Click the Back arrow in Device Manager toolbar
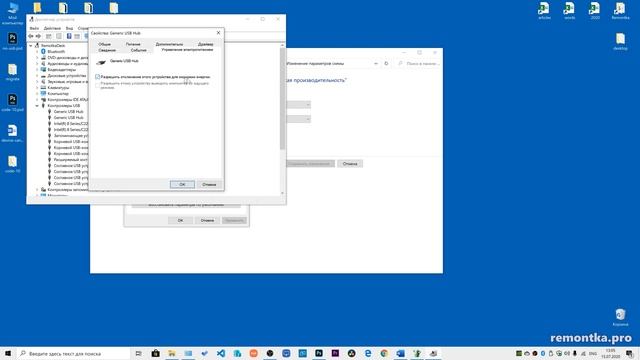This screenshot has height=360, width=640. coord(31,36)
